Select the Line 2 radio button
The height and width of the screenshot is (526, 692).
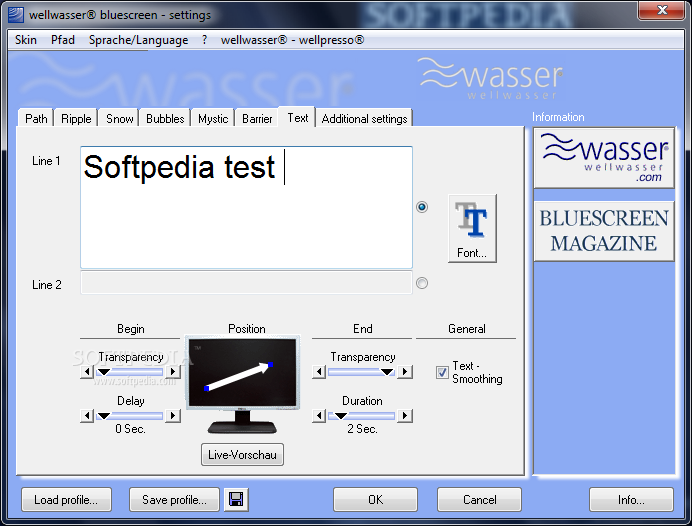422,283
